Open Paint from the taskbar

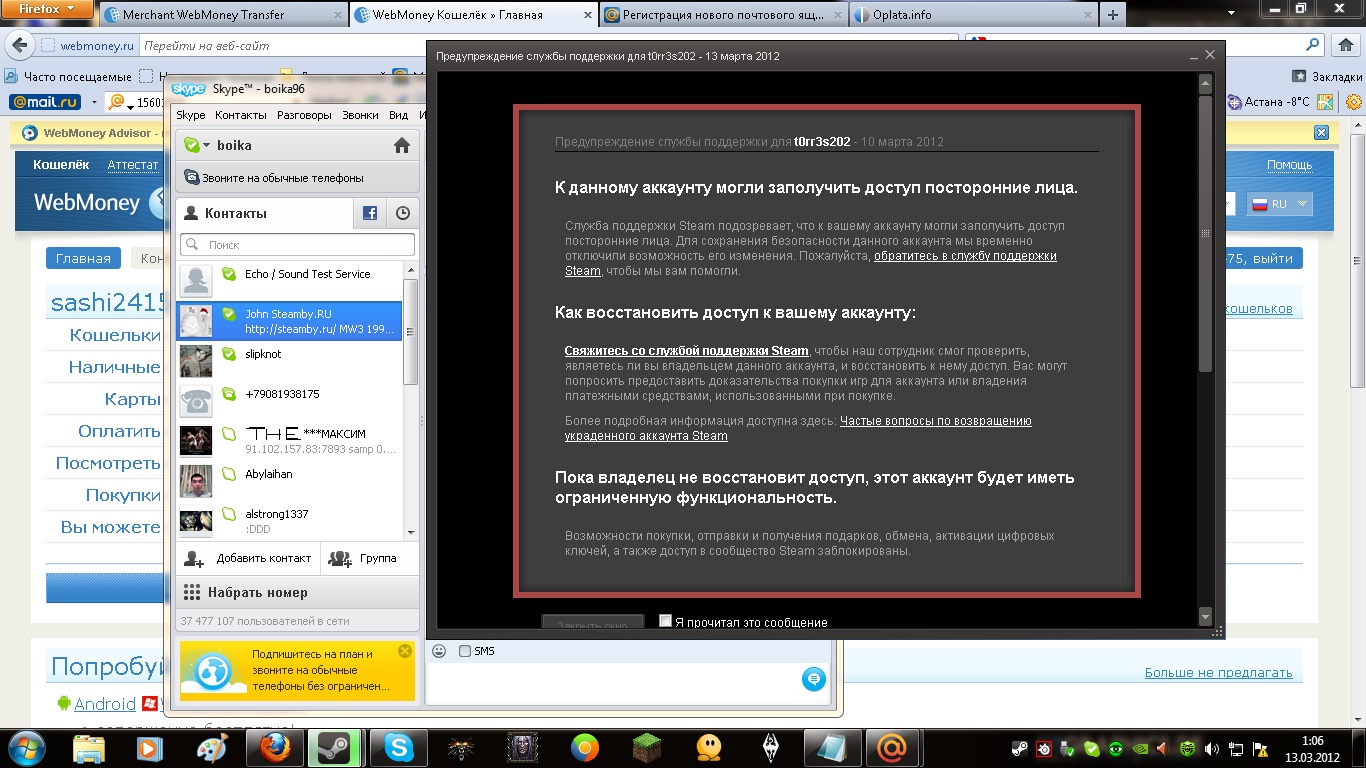tap(213, 748)
